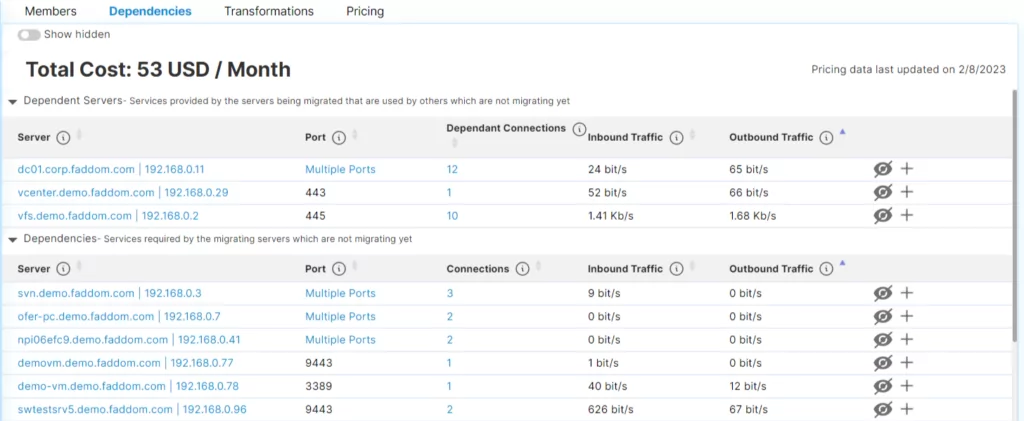Sort Dependent Servers by Server column arrows

(80, 135)
